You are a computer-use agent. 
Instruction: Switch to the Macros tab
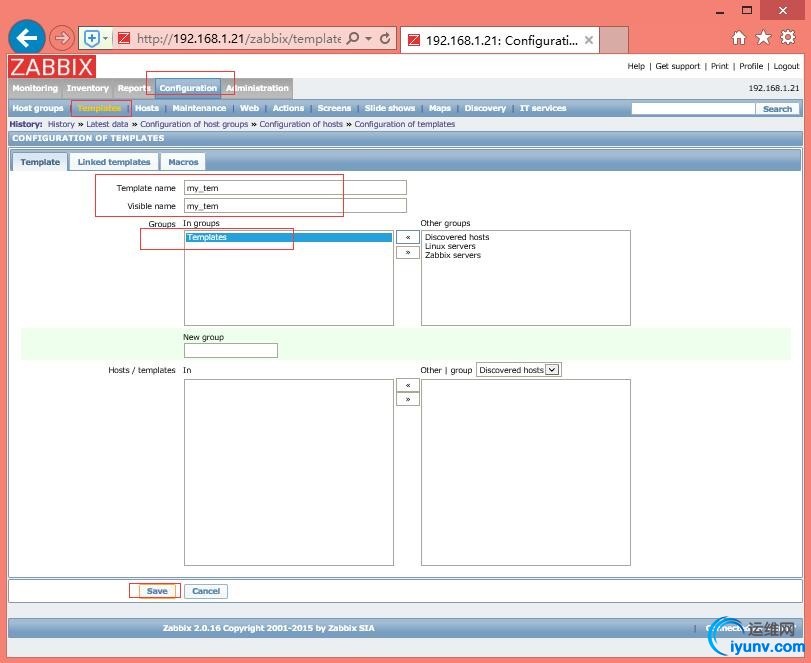pos(183,162)
